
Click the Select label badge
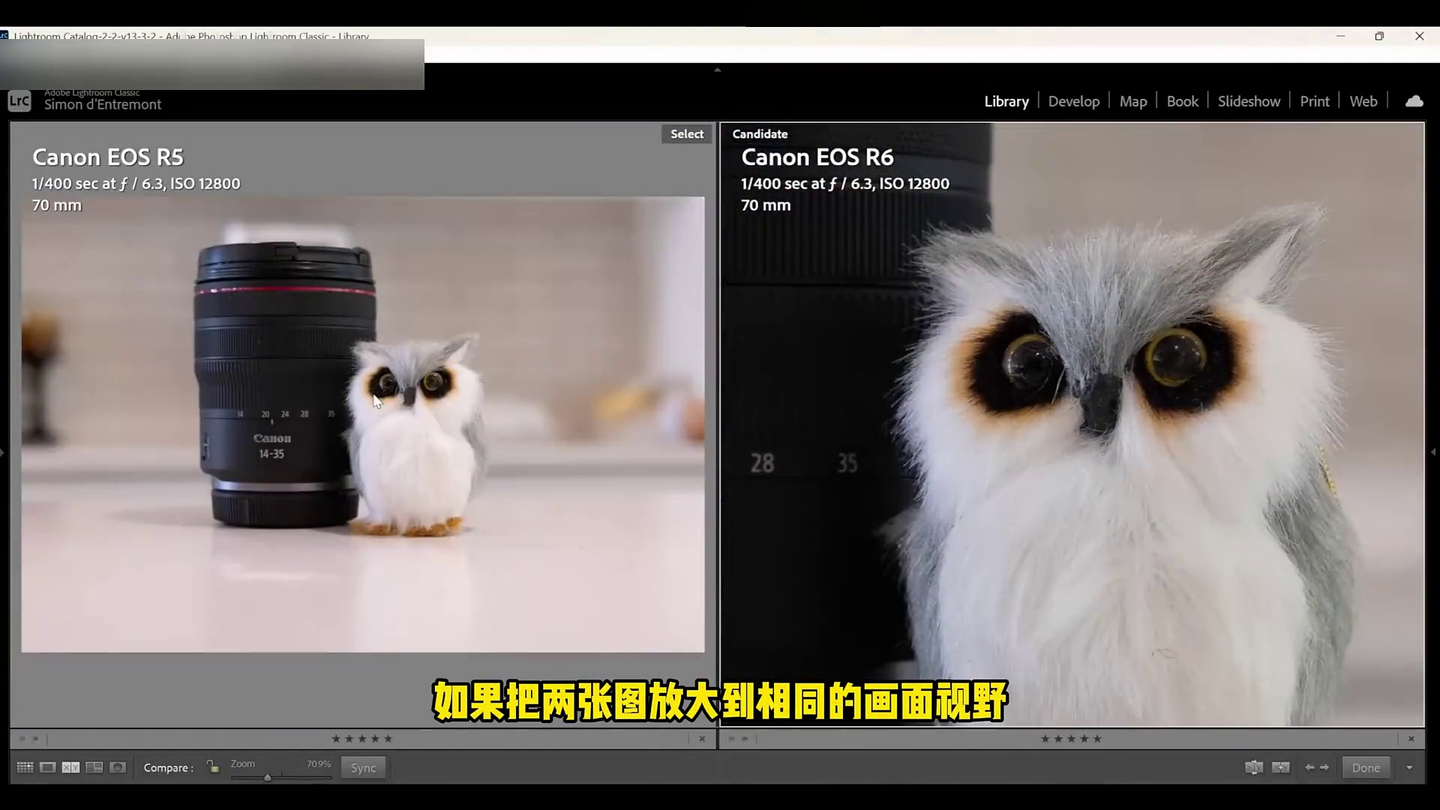tap(687, 134)
